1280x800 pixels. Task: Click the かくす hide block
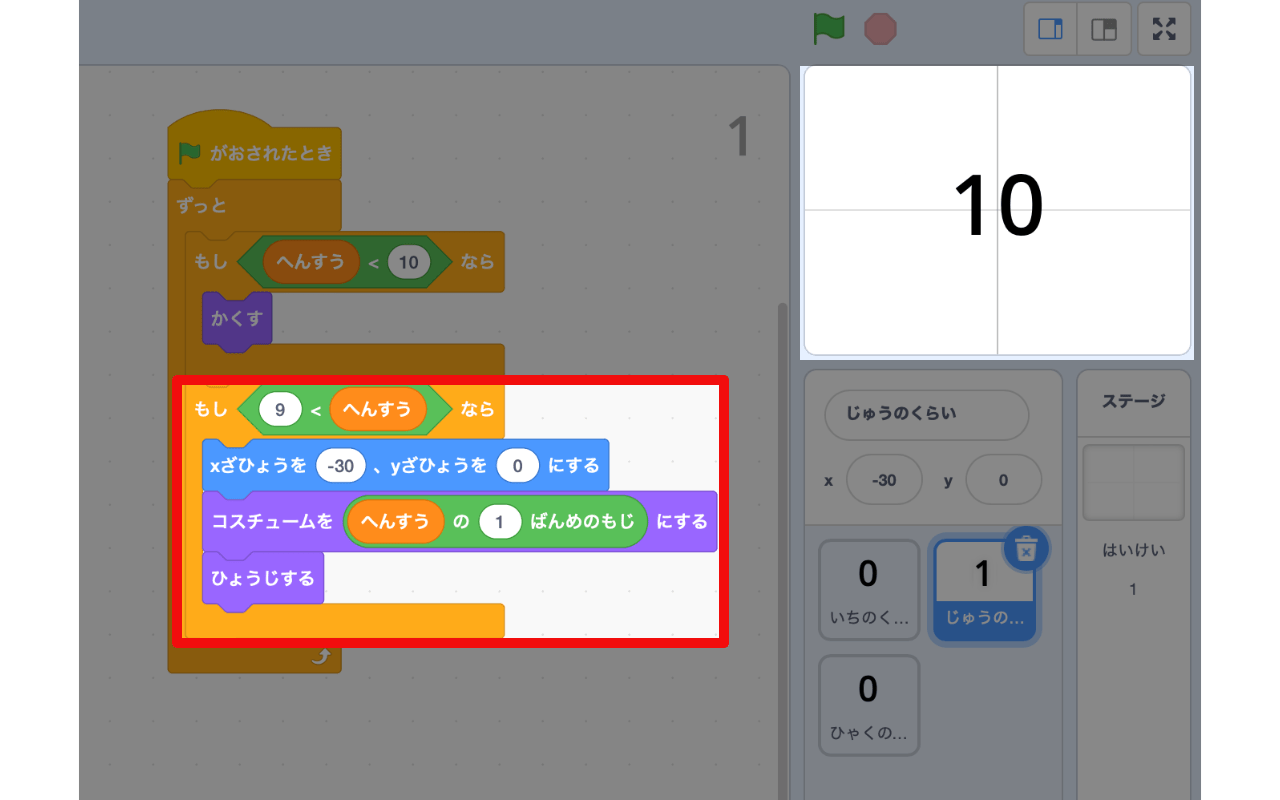tap(236, 320)
